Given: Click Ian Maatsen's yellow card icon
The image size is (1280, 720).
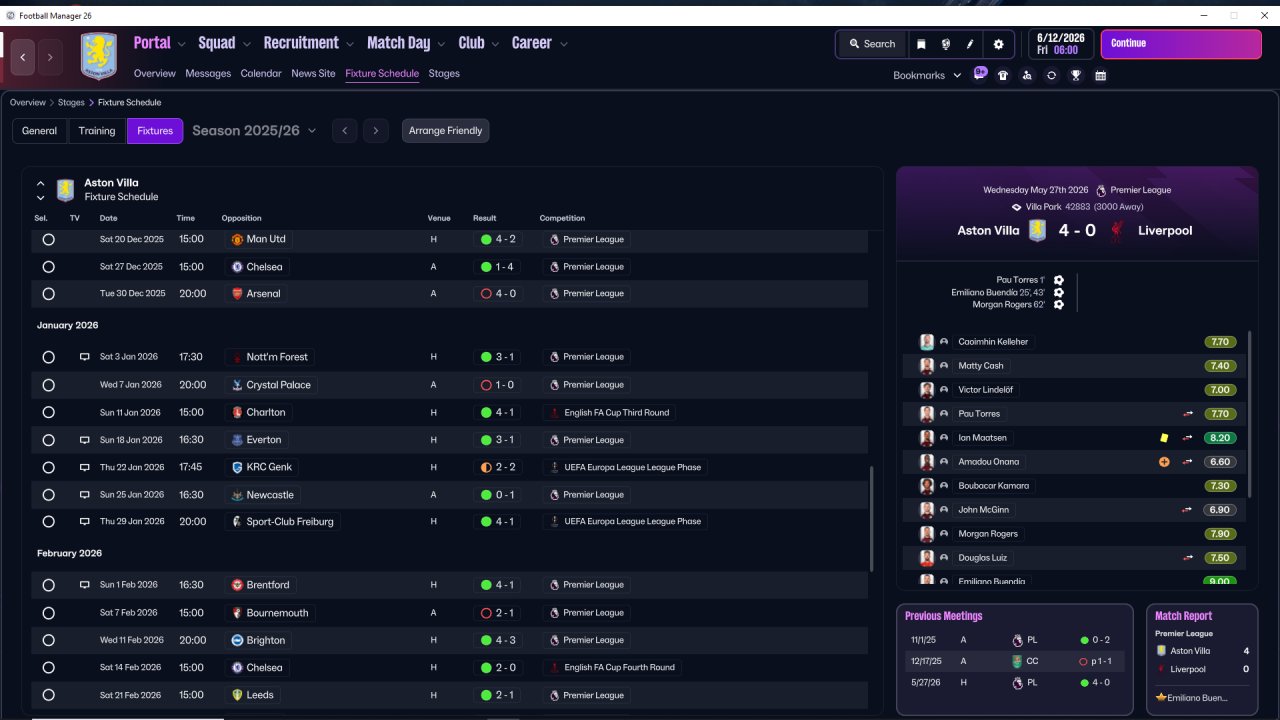Looking at the screenshot, I should [x=1164, y=438].
